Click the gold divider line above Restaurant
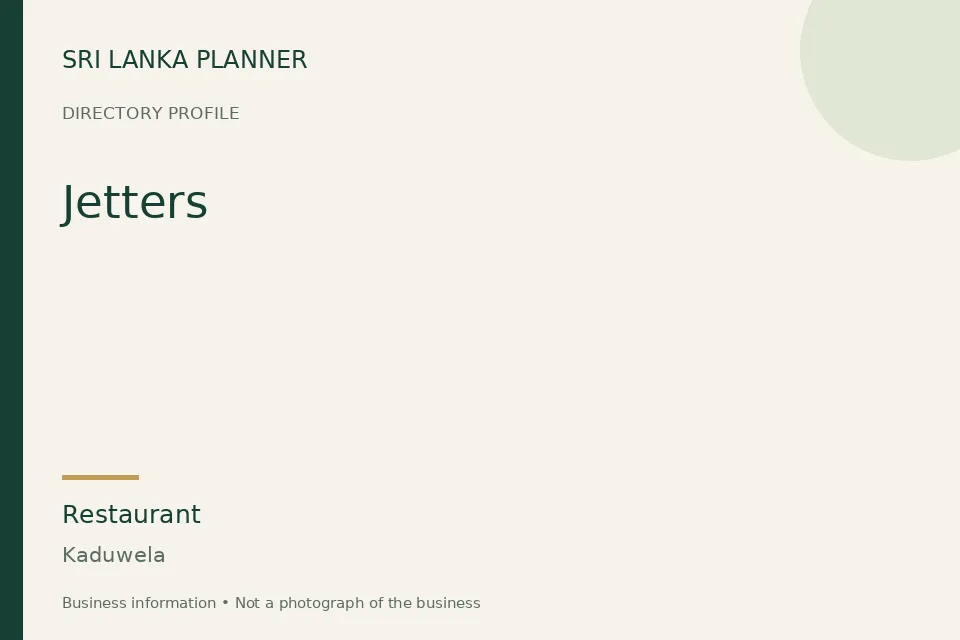This screenshot has width=960, height=640. point(100,477)
